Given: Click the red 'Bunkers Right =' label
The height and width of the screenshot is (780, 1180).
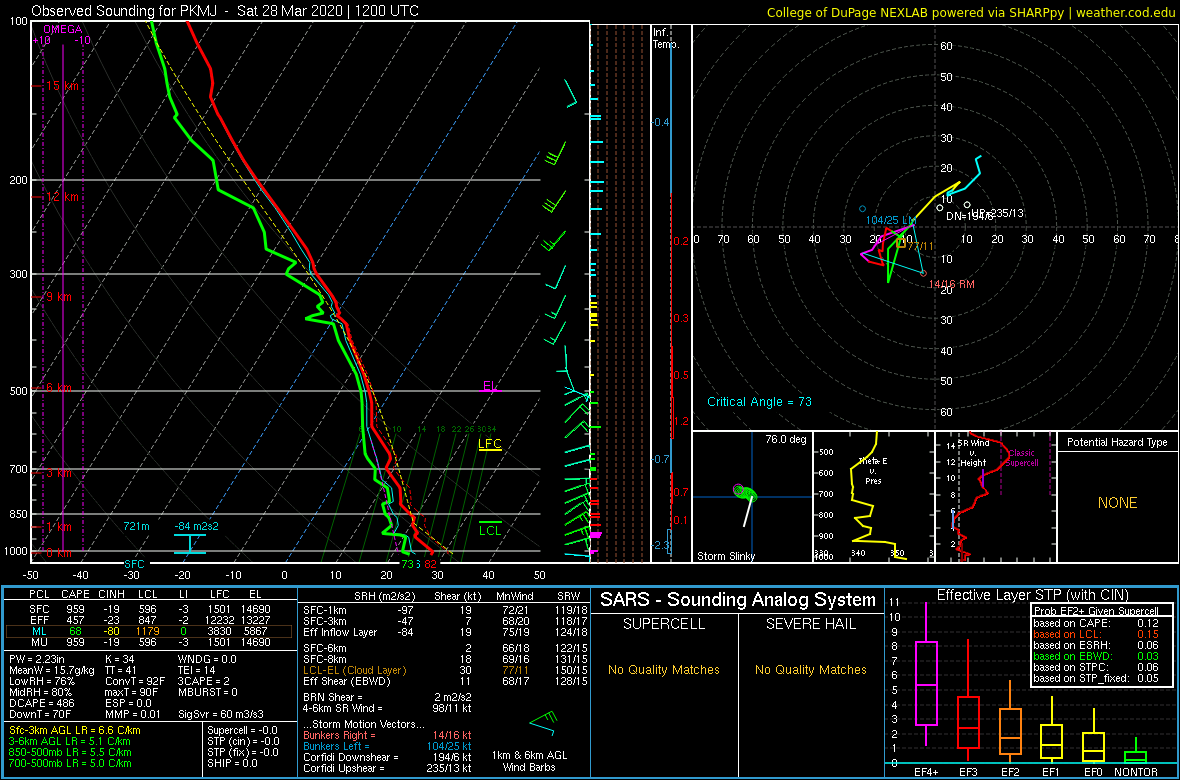Looking at the screenshot, I should tap(339, 734).
